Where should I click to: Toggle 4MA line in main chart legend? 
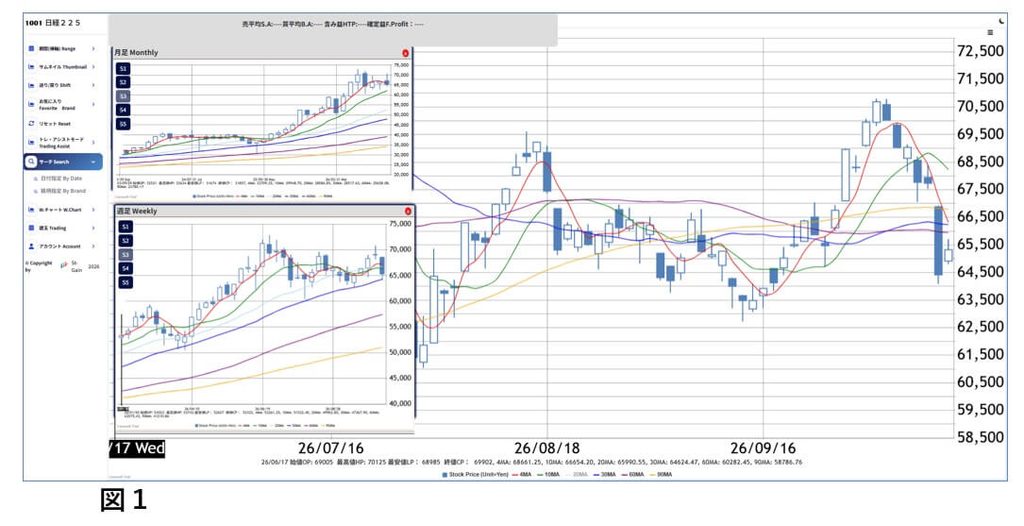(522, 474)
